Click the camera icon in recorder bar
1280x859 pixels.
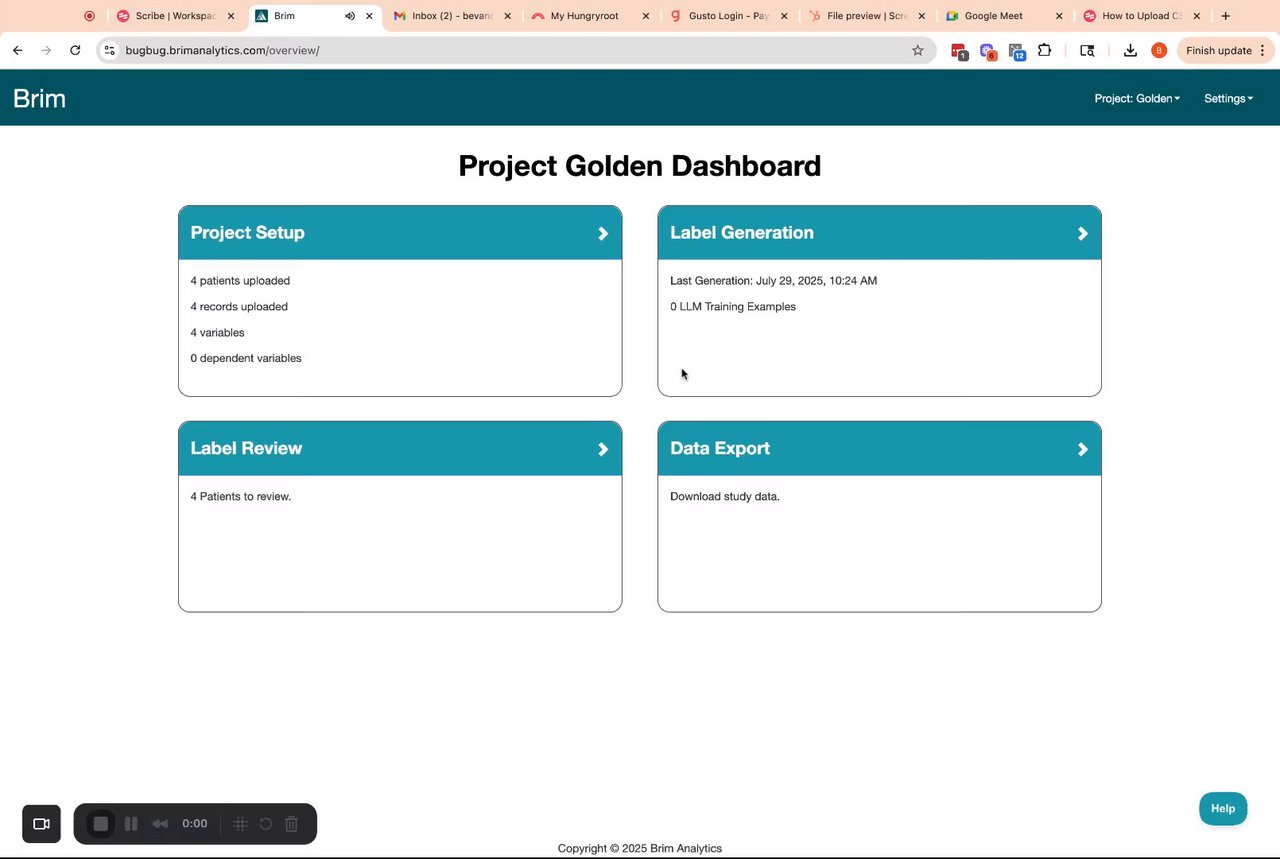tap(41, 824)
